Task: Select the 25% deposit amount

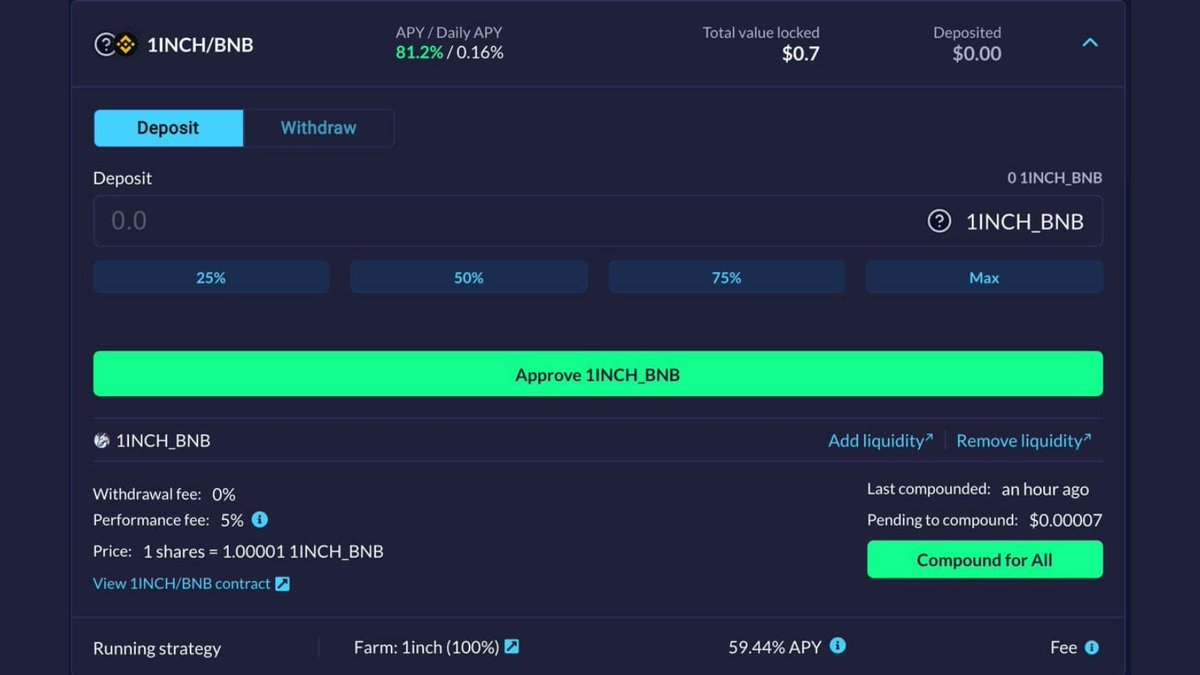Action: click(211, 278)
